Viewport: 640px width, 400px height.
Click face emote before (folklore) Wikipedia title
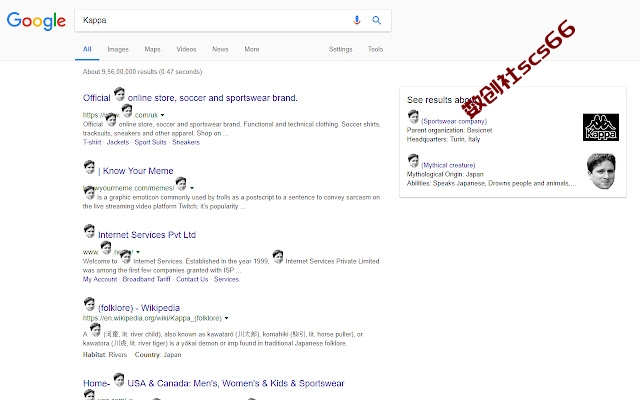pyautogui.click(x=89, y=304)
